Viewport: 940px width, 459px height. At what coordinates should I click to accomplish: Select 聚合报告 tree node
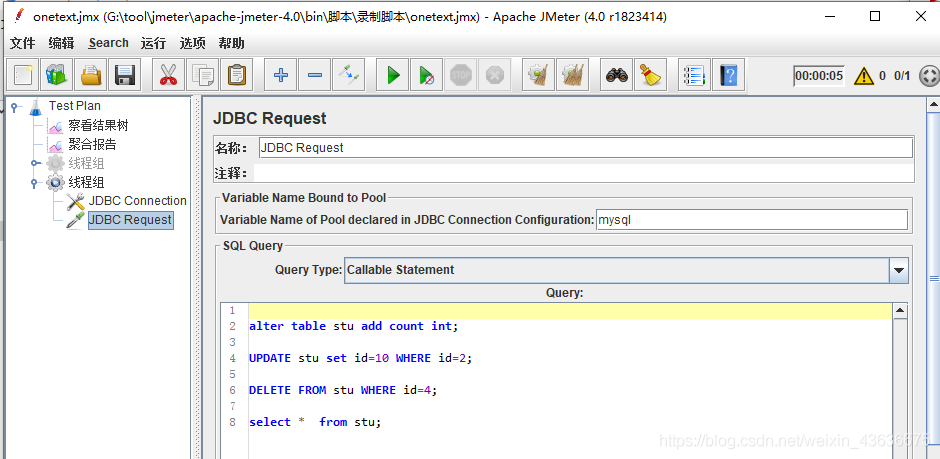coord(92,144)
